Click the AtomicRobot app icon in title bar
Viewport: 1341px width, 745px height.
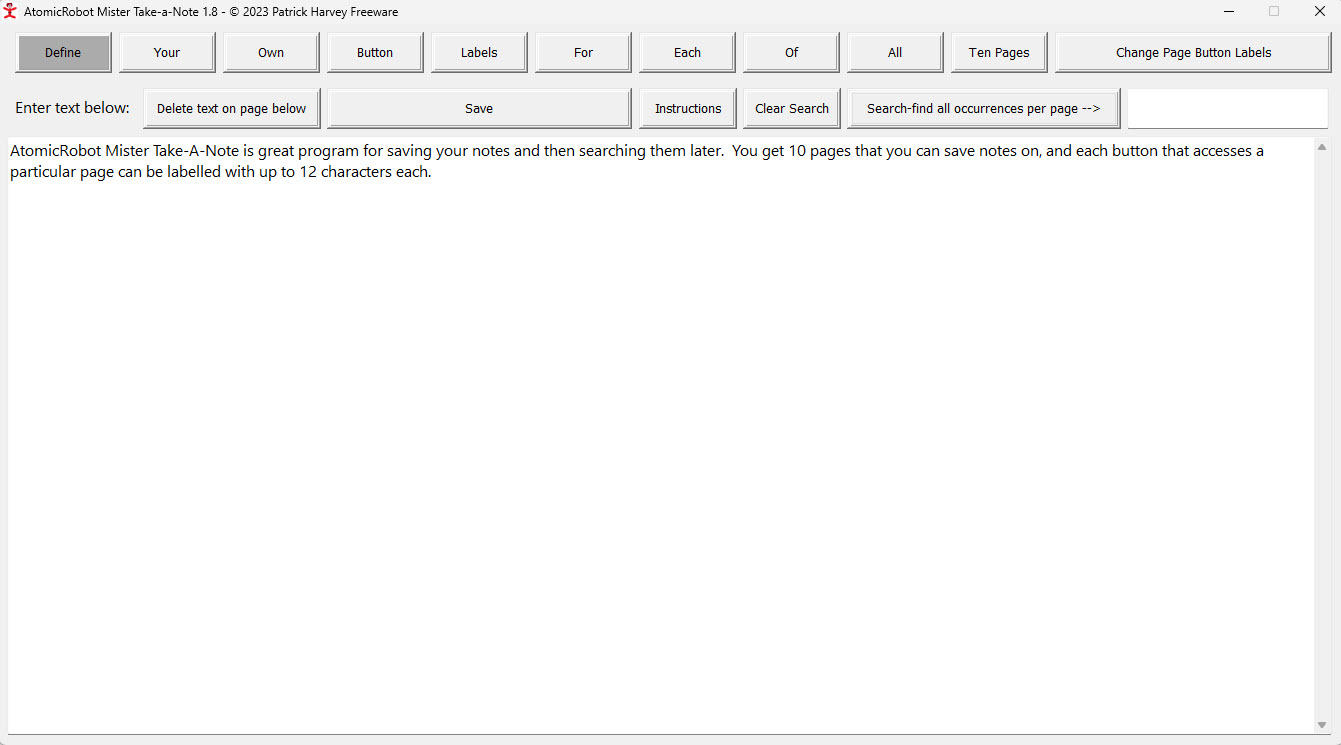[x=11, y=11]
